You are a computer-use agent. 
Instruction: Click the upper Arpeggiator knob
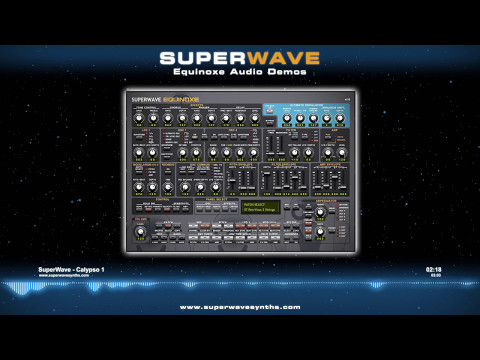coord(320,212)
